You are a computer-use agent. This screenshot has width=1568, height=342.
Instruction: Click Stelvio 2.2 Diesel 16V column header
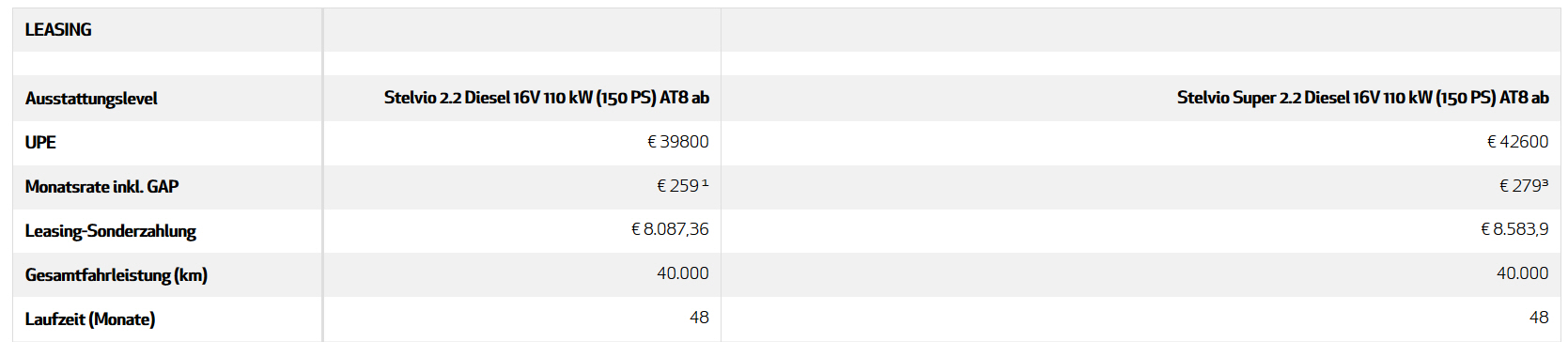[547, 98]
